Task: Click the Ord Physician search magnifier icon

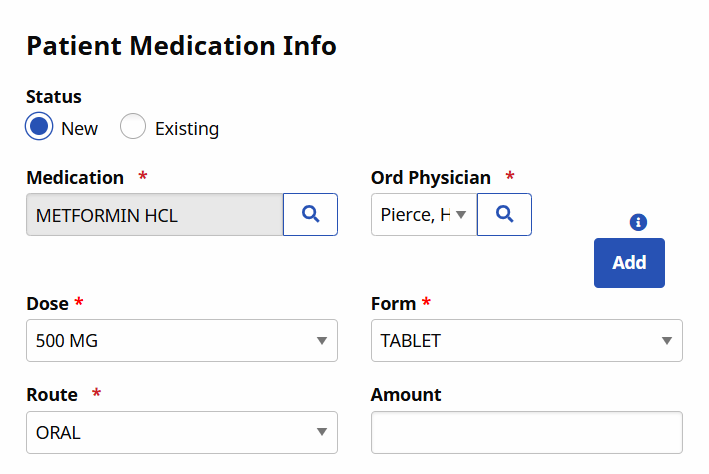Action: tap(504, 214)
